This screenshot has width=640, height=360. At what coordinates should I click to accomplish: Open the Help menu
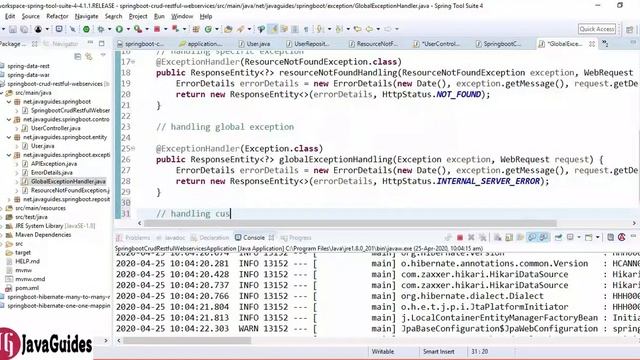206,16
